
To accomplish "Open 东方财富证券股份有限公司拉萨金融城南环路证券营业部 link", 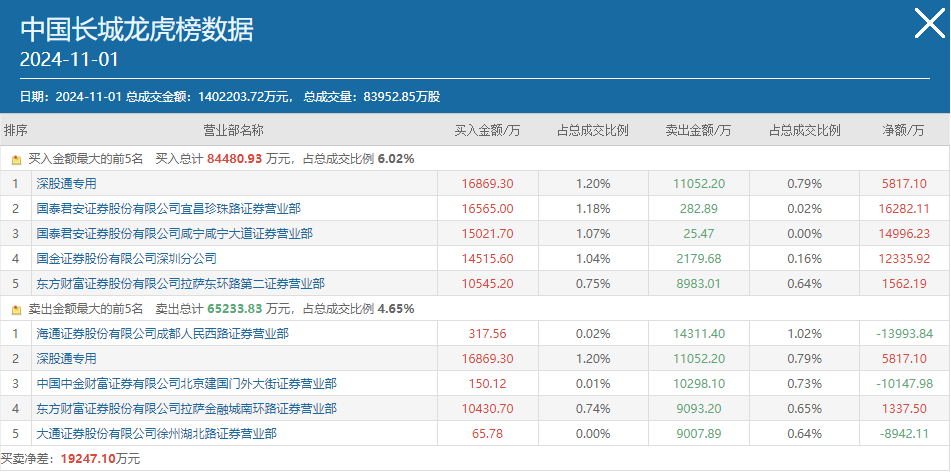I will pyautogui.click(x=186, y=409).
